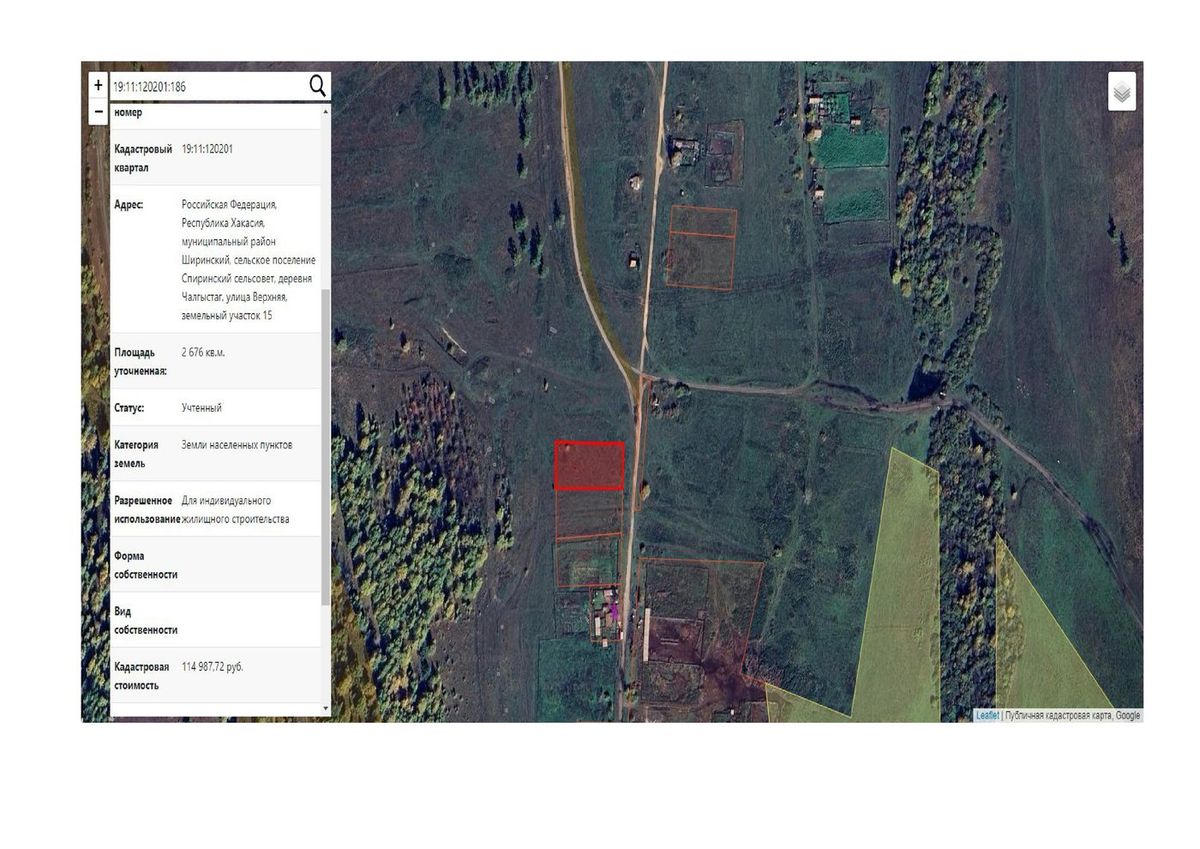Screen dimensions: 1200x849
Task: Click the 'Вид собственности' label
Action: 146,621
